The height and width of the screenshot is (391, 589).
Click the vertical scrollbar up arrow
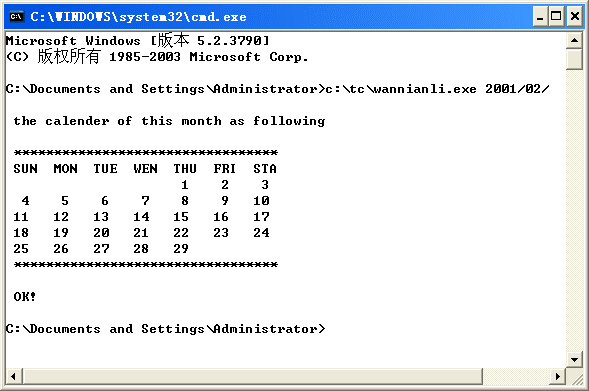point(574,40)
